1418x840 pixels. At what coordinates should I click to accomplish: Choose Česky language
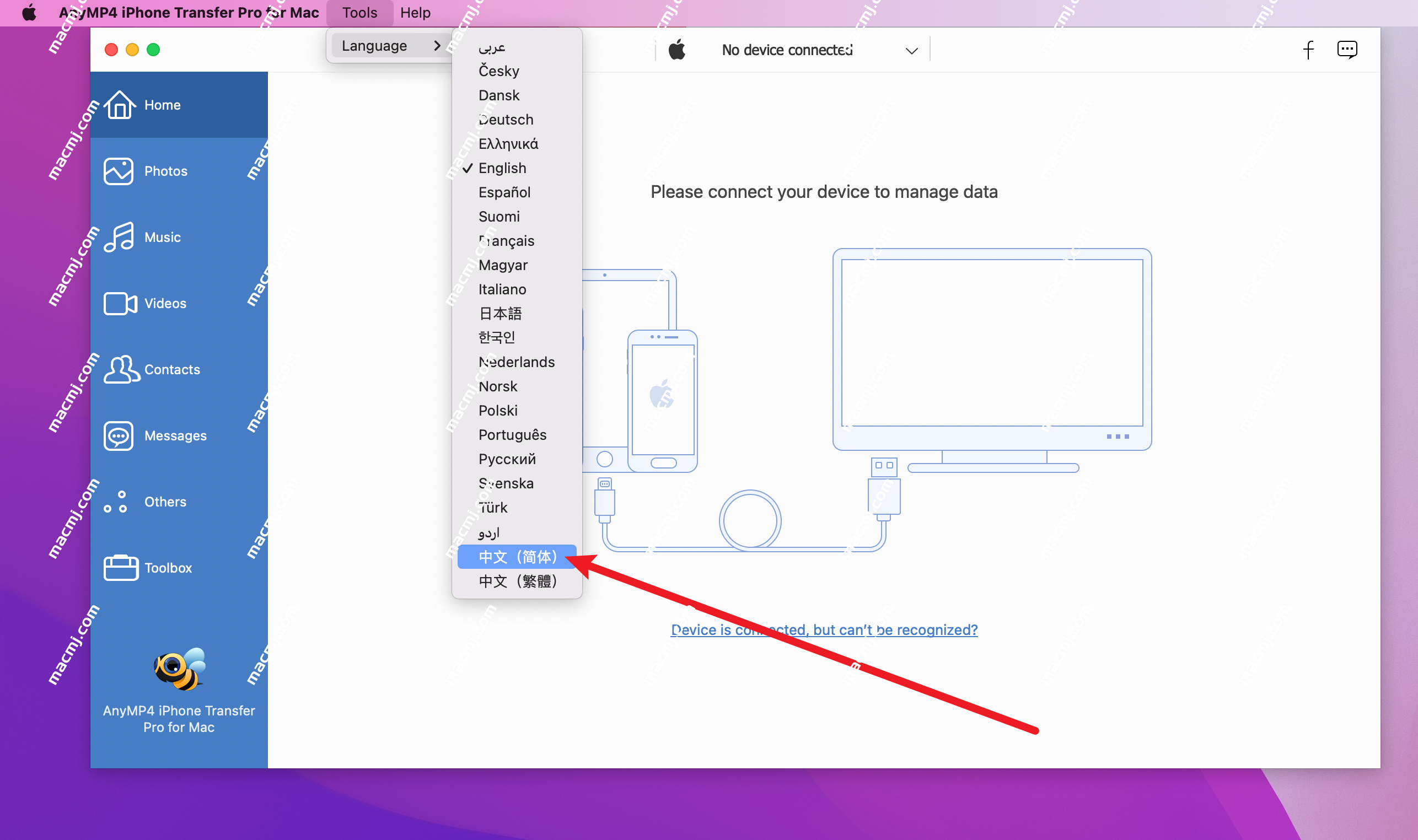(x=517, y=71)
